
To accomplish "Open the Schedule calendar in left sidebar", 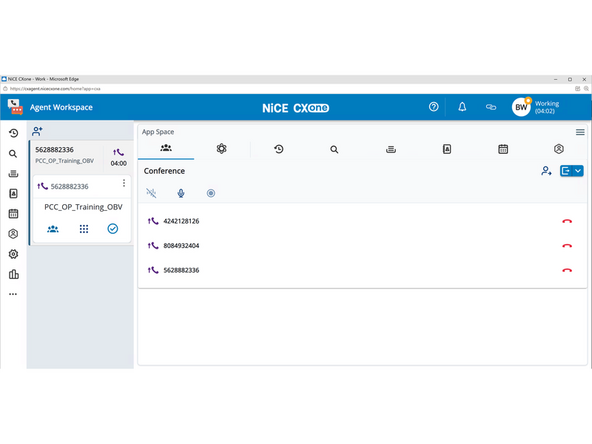I will 13,214.
